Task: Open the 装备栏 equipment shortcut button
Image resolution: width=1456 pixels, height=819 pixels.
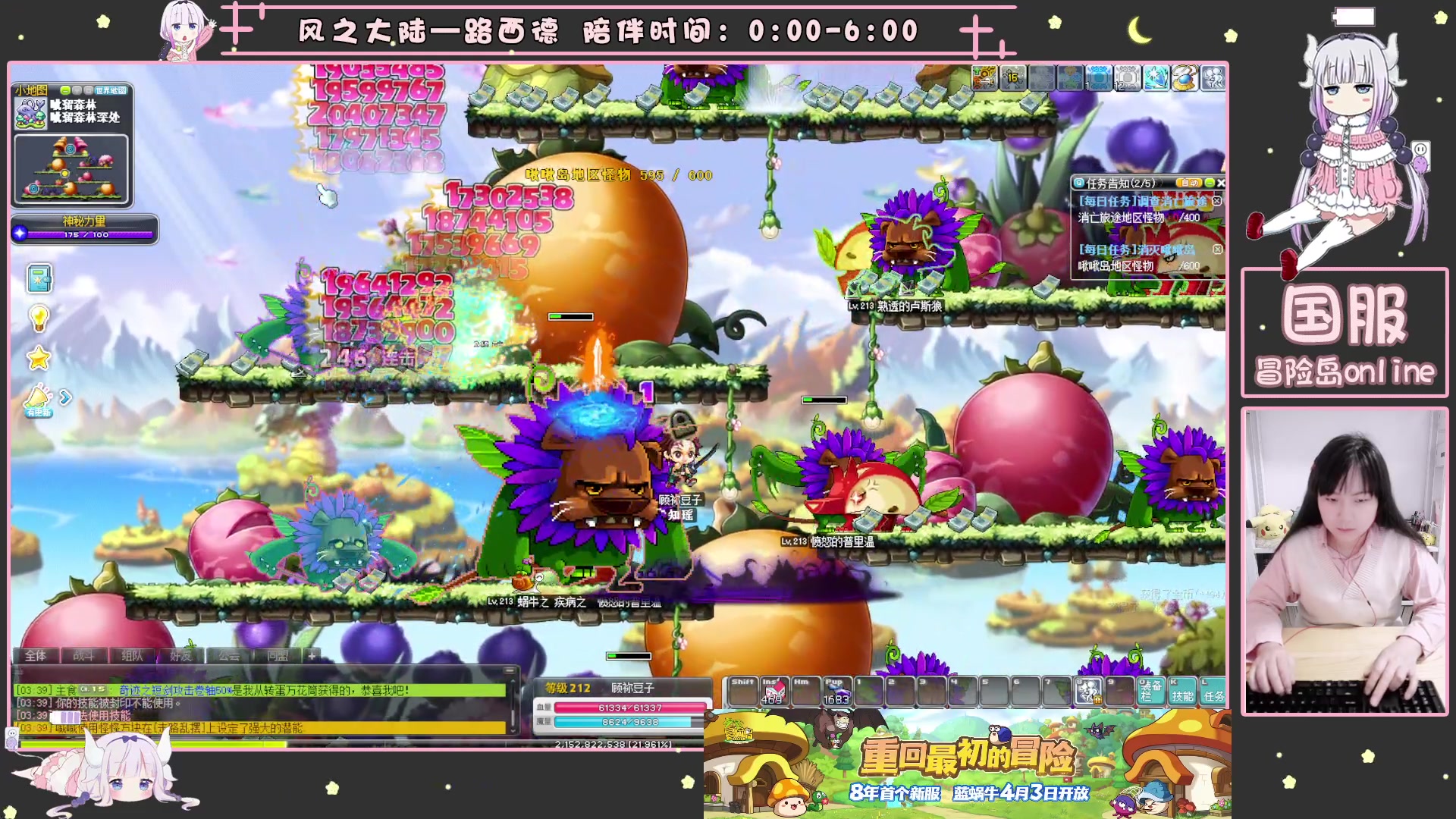Action: (1151, 691)
